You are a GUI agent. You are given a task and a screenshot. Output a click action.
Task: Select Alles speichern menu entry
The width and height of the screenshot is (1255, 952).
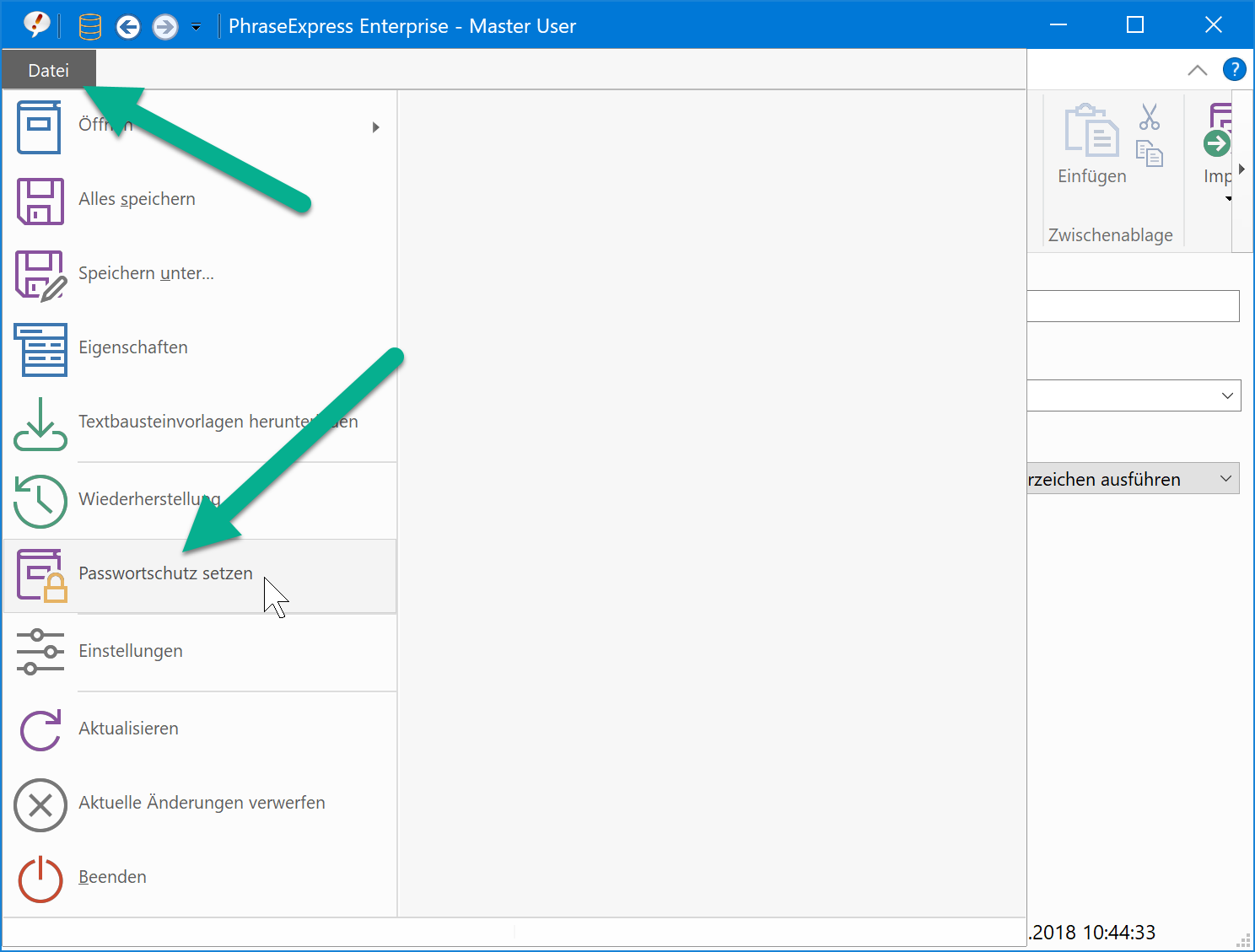200,200
